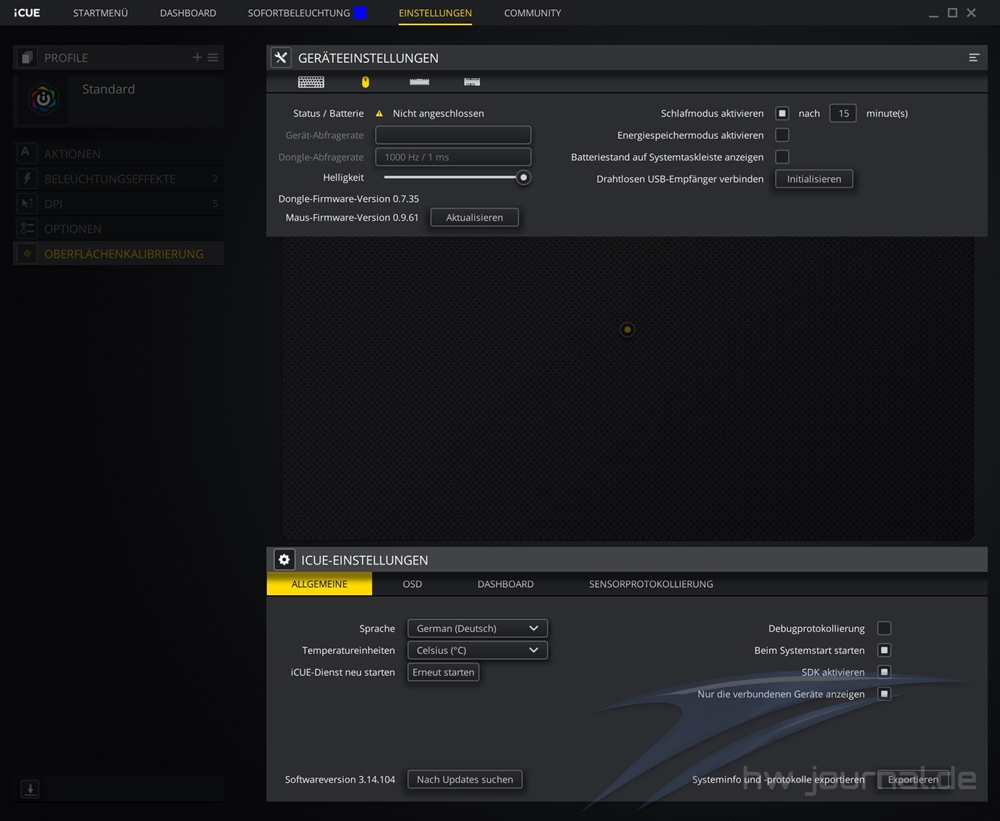Click the Initialisieren button
1000x821 pixels.
814,179
